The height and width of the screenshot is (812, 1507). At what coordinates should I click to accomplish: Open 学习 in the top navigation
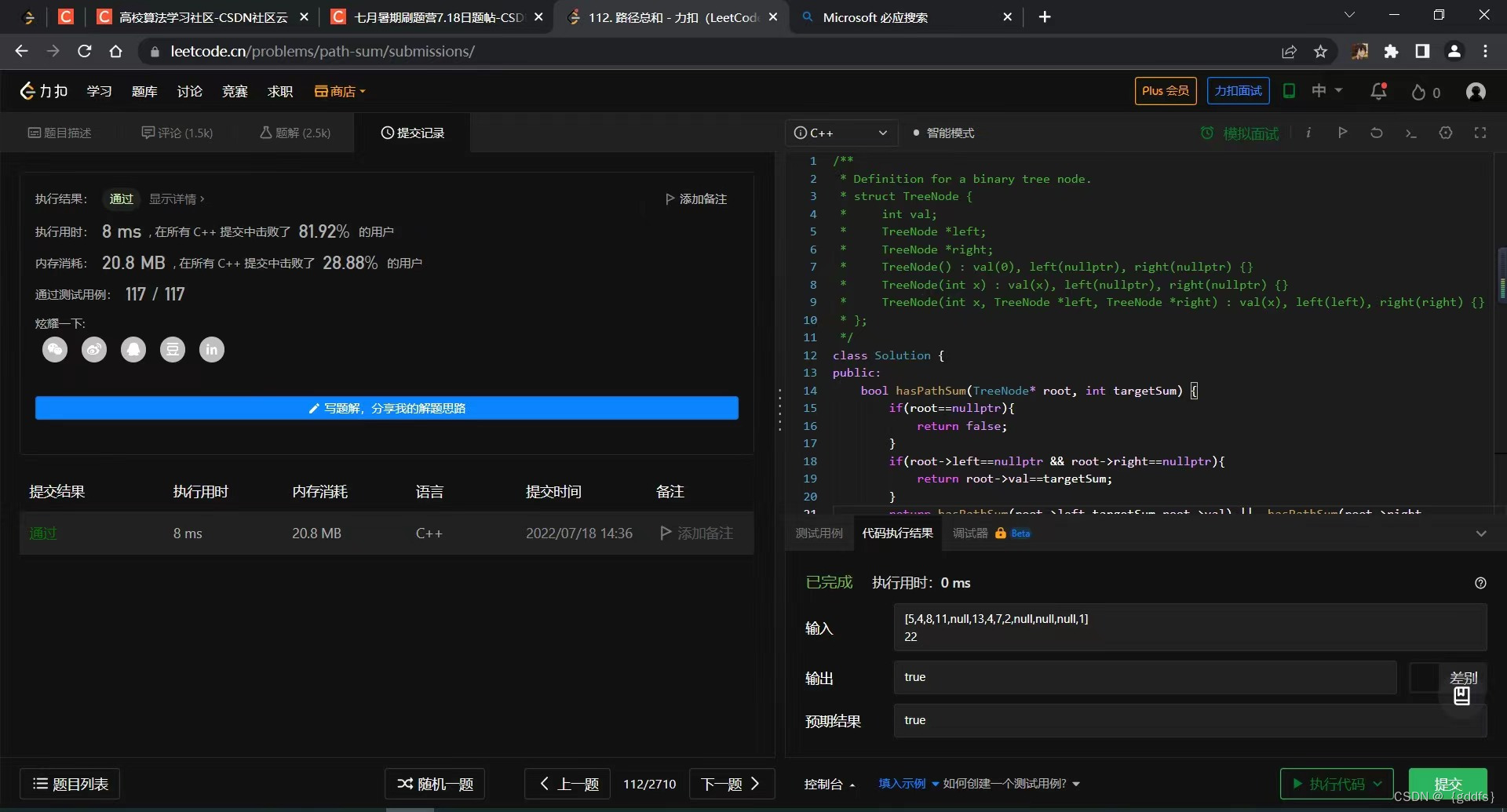coord(100,92)
